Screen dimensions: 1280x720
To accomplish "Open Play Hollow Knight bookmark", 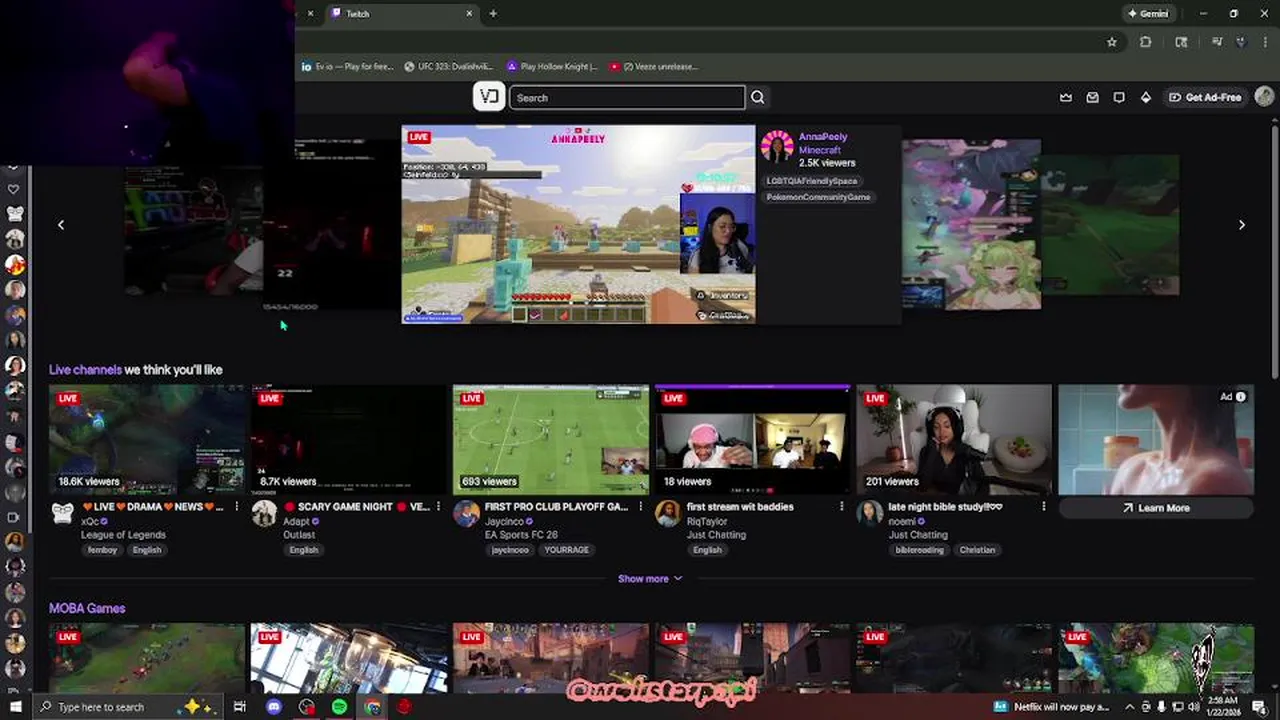I will pyautogui.click(x=552, y=67).
